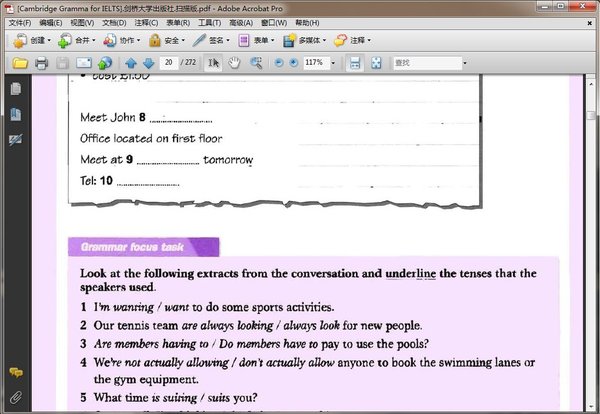Expand the Comment toolbar dropdown arrow
The width and height of the screenshot is (600, 414).
[x=369, y=40]
